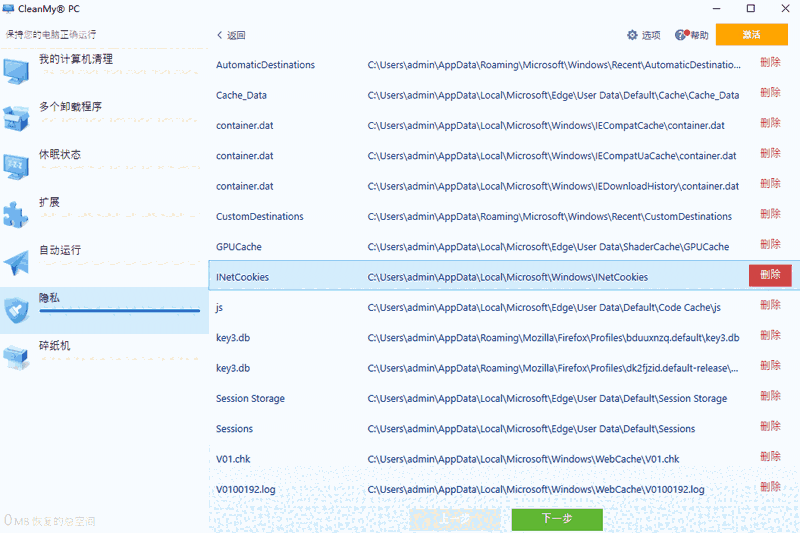Delete the V01.chk entry
This screenshot has height=533, width=800.
point(770,456)
